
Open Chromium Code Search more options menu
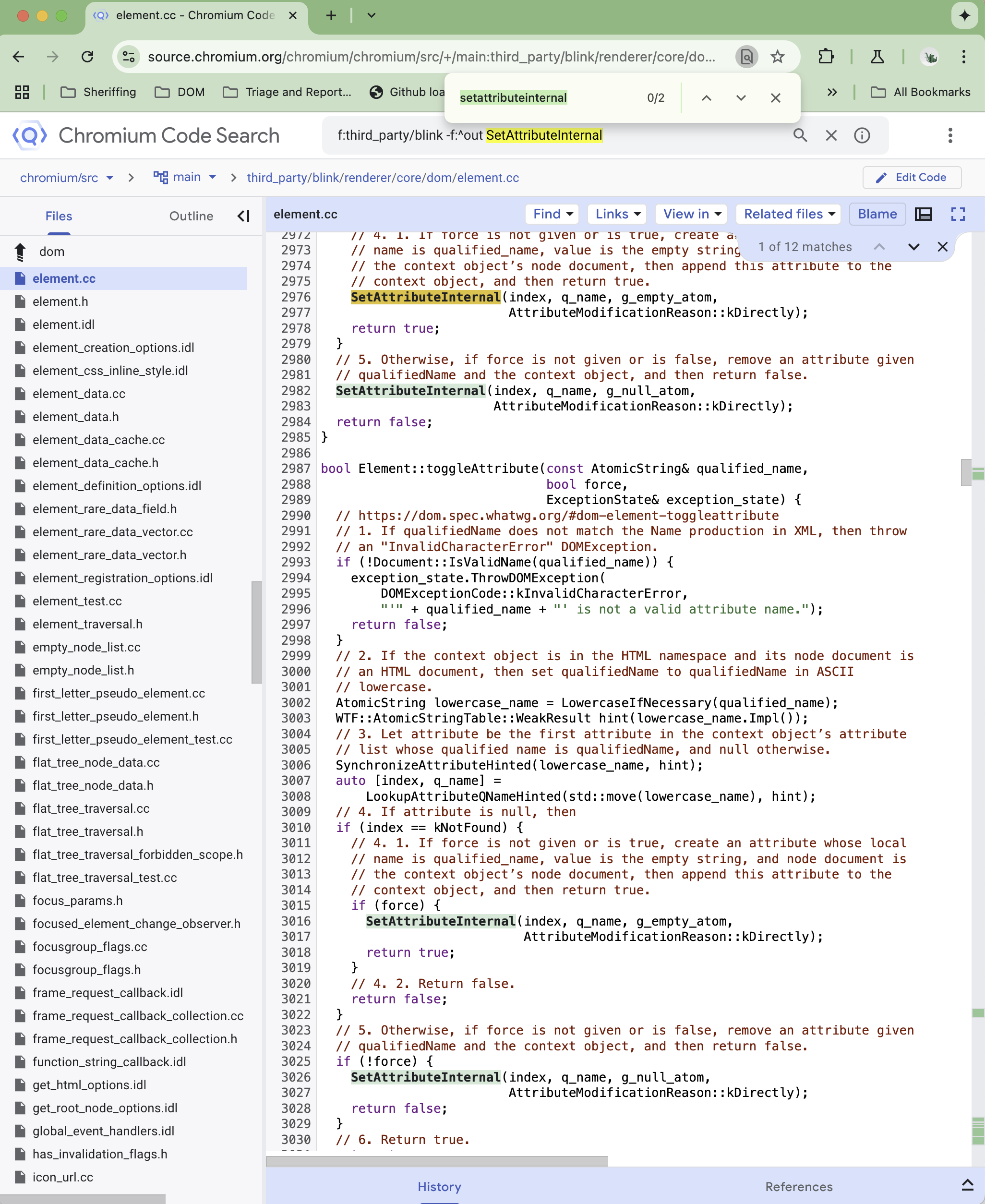click(x=950, y=135)
